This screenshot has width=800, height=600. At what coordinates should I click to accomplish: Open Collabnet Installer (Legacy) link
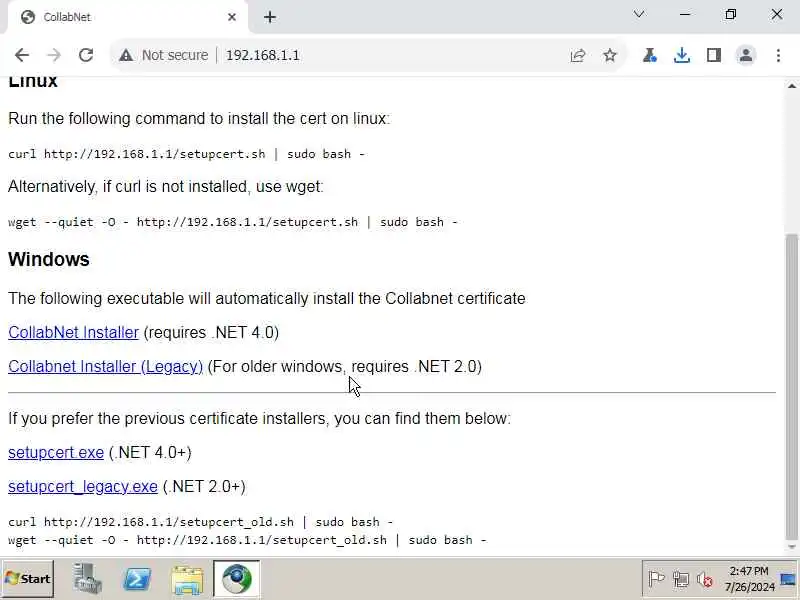coord(106,366)
